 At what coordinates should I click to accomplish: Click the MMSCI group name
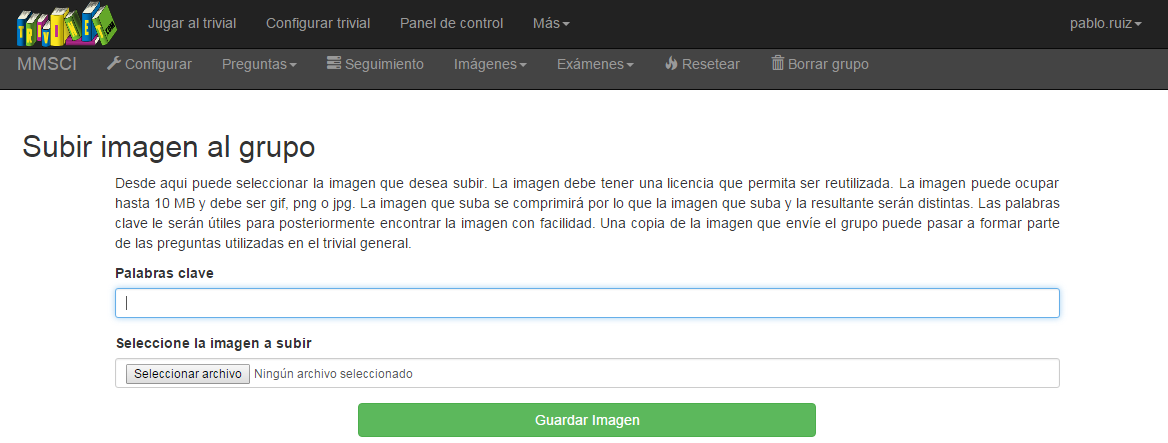(47, 64)
